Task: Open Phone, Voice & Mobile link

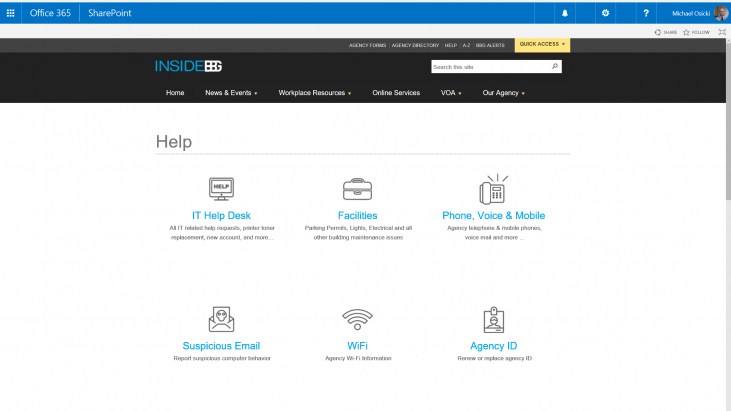Action: (494, 215)
